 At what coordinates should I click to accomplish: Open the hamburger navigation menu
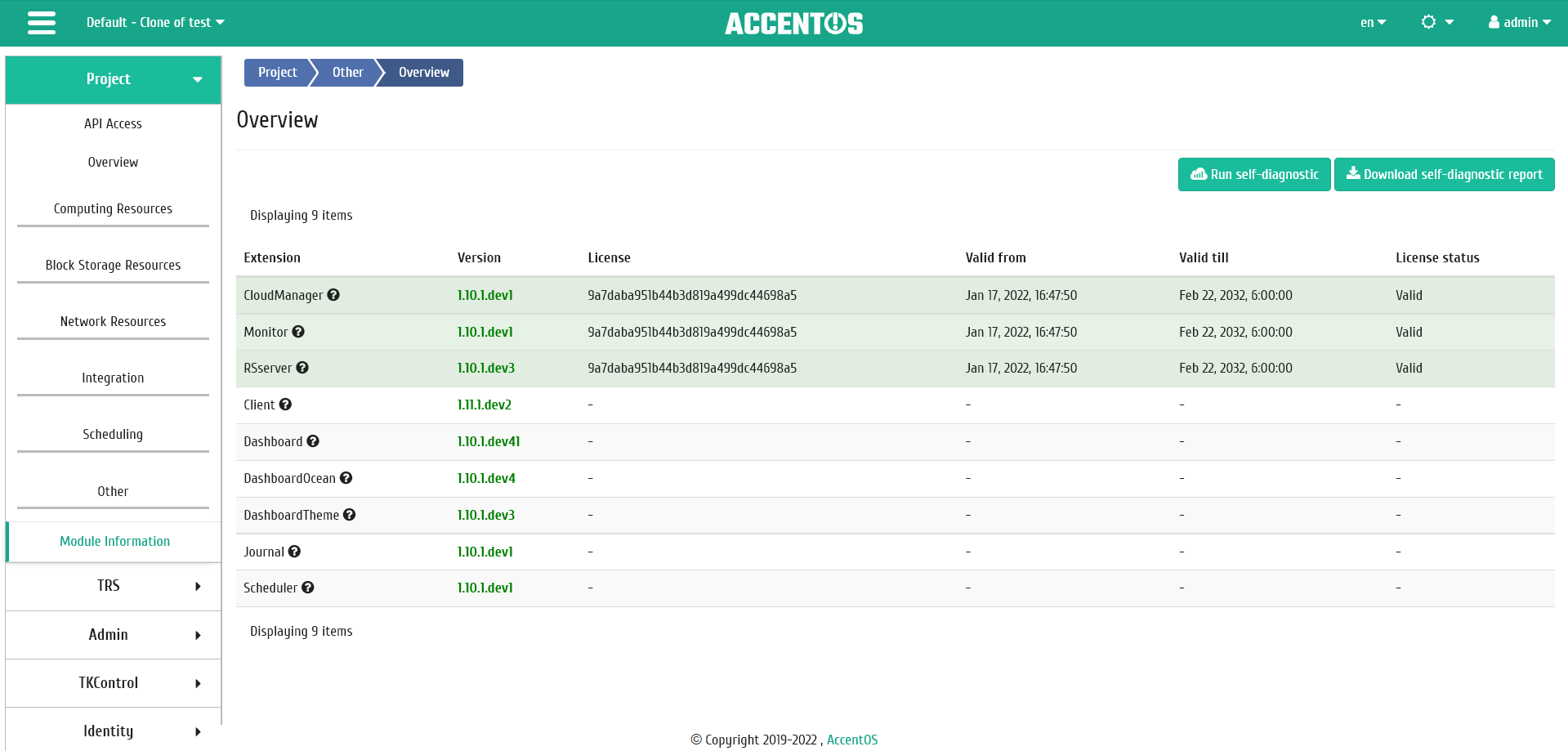pos(42,23)
